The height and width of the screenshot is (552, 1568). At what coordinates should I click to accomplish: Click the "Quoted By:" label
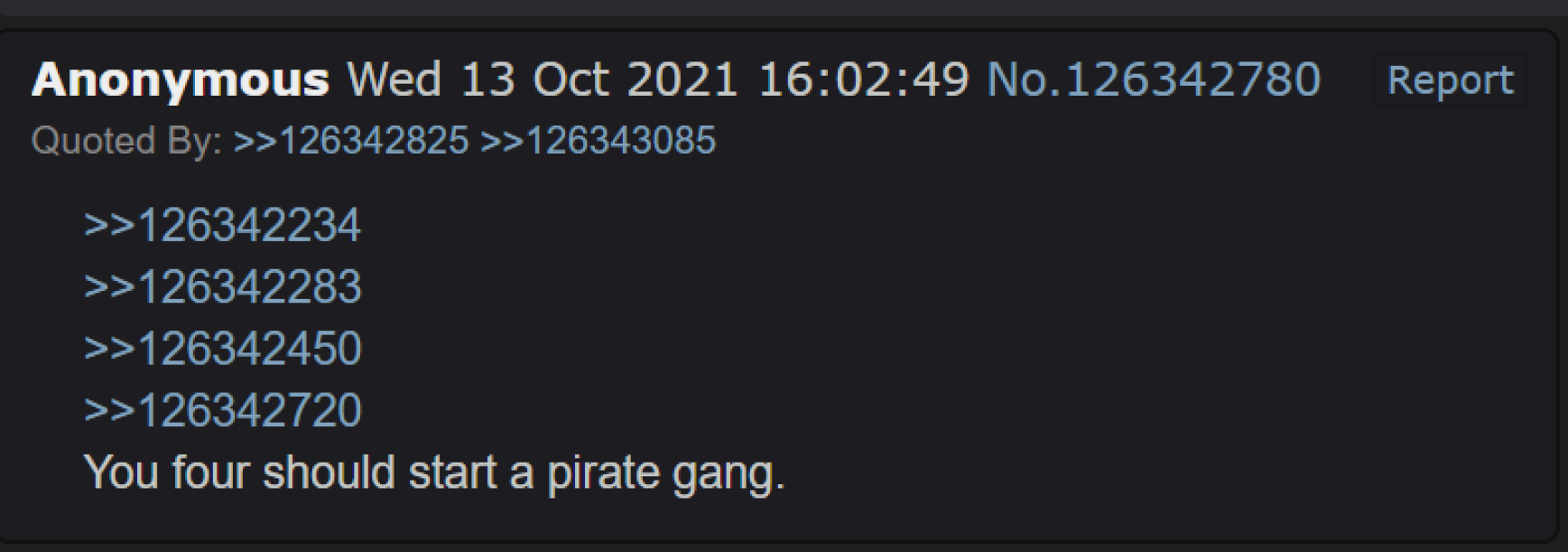127,141
